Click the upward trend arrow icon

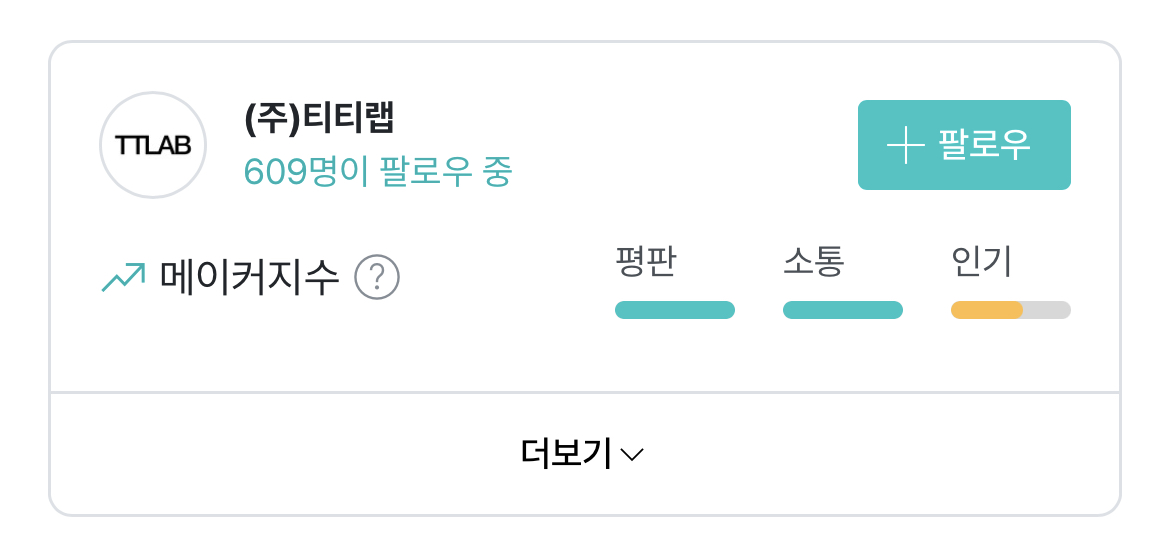(x=123, y=277)
